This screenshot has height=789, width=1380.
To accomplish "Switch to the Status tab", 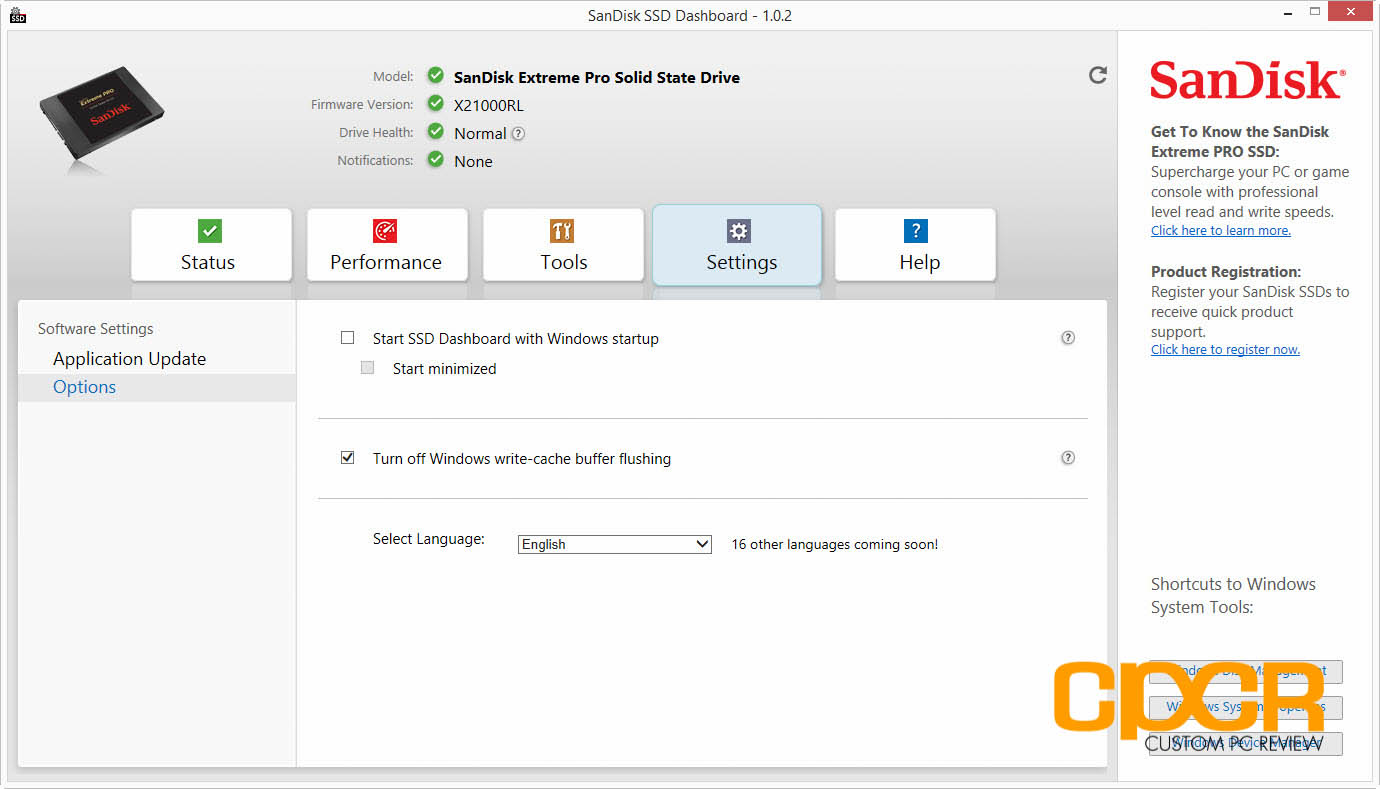I will point(211,245).
